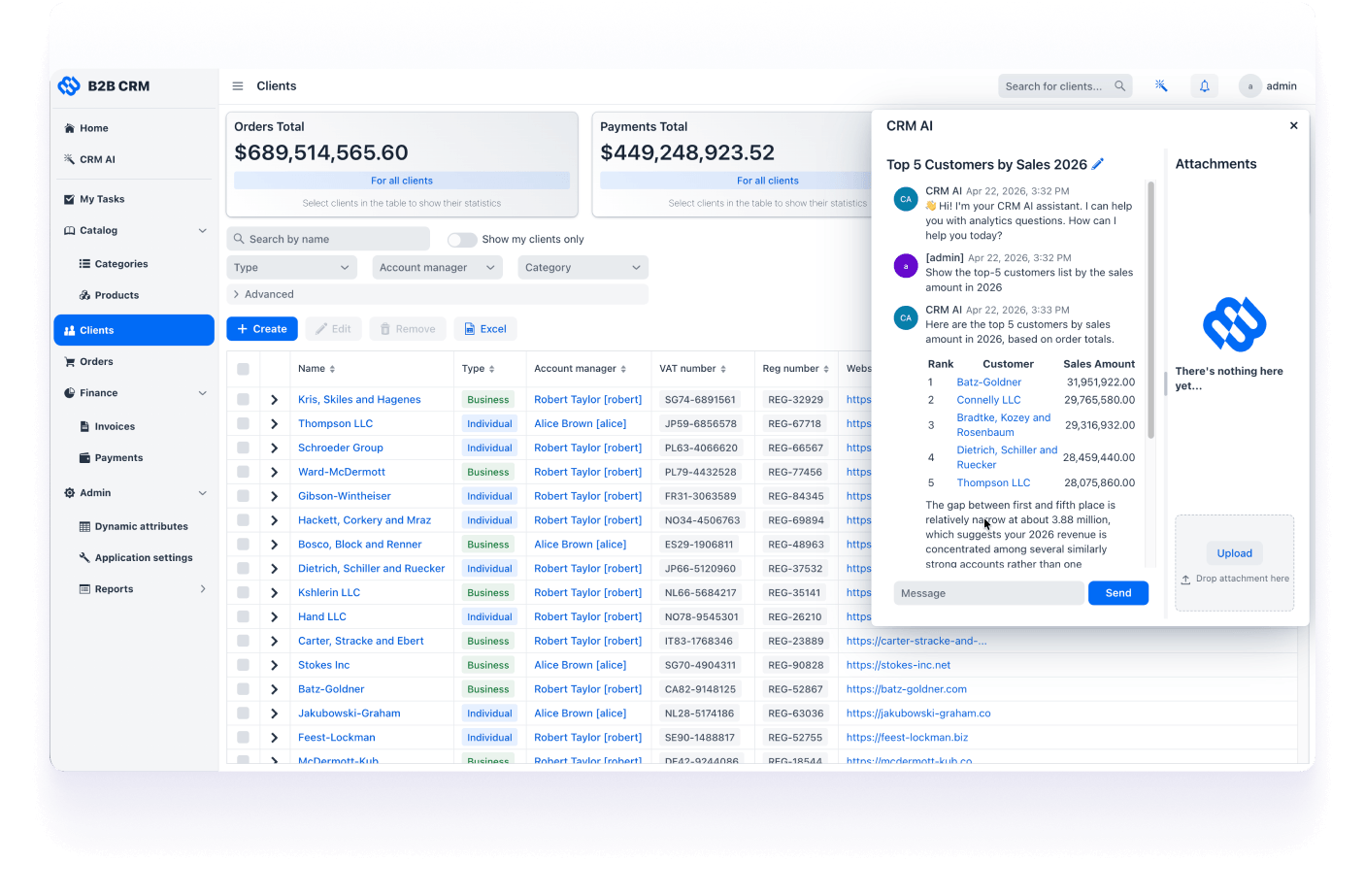The width and height of the screenshot is (1365, 896).
Task: Open the Account manager filter dropdown
Action: [x=437, y=268]
